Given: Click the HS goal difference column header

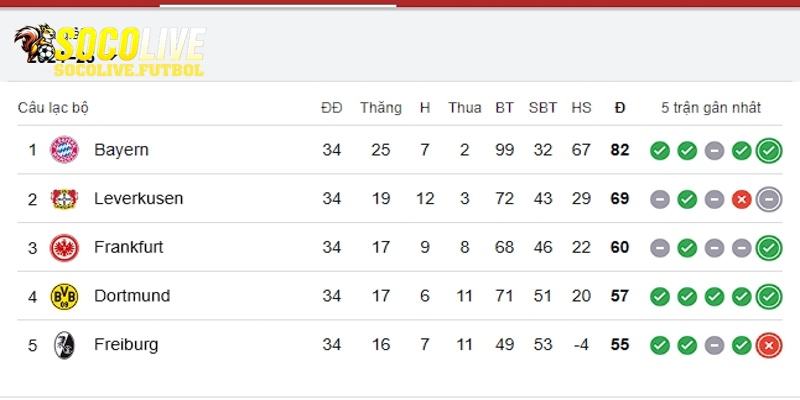Looking at the screenshot, I should (581, 108).
